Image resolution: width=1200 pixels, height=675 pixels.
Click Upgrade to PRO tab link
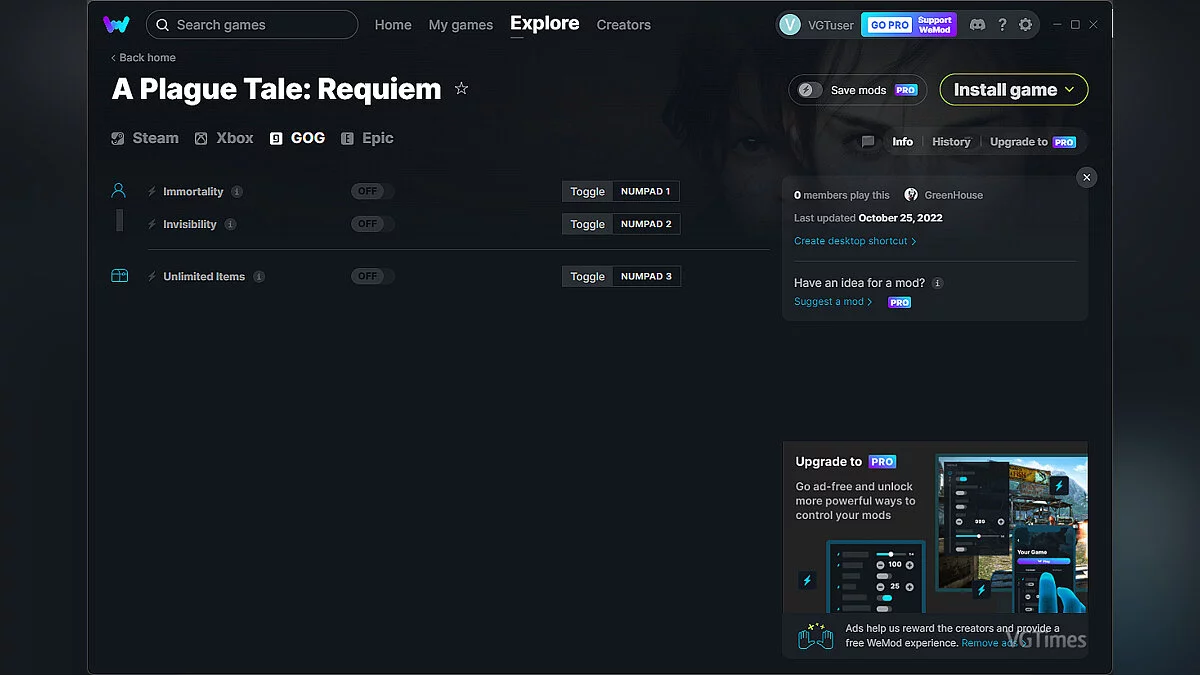pos(1032,142)
